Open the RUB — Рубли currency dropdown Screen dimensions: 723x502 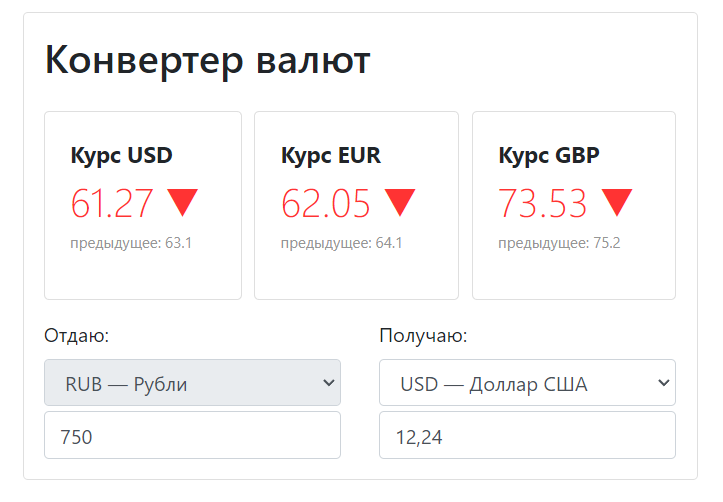[x=192, y=383]
